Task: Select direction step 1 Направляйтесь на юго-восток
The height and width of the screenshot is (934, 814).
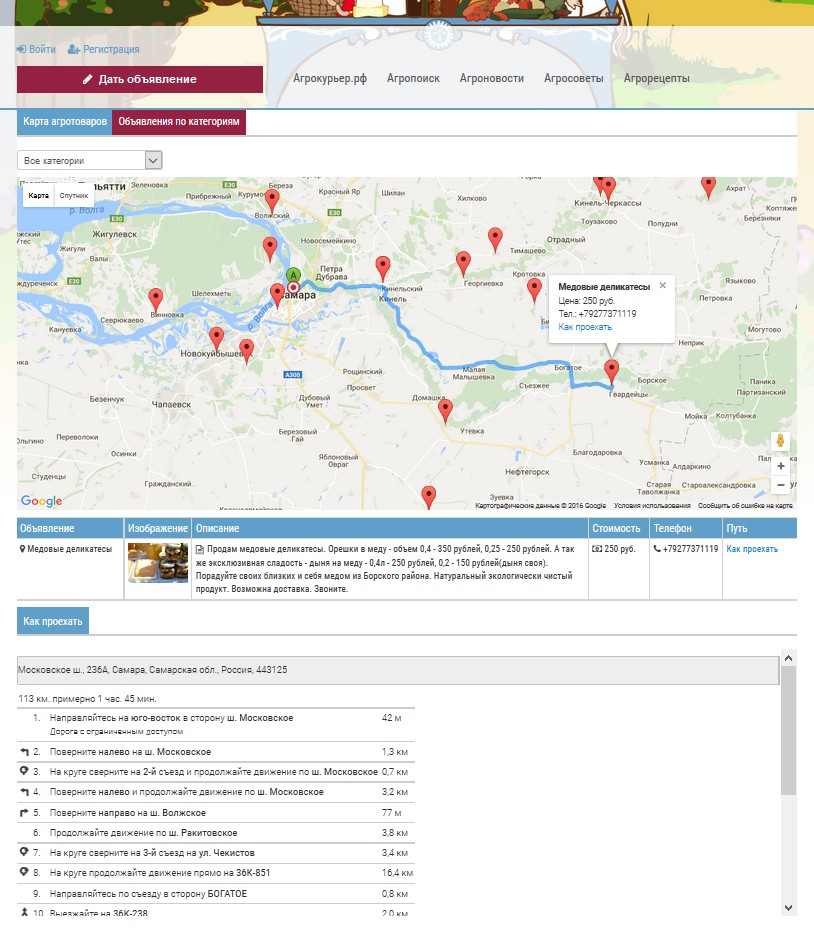Action: [216, 724]
